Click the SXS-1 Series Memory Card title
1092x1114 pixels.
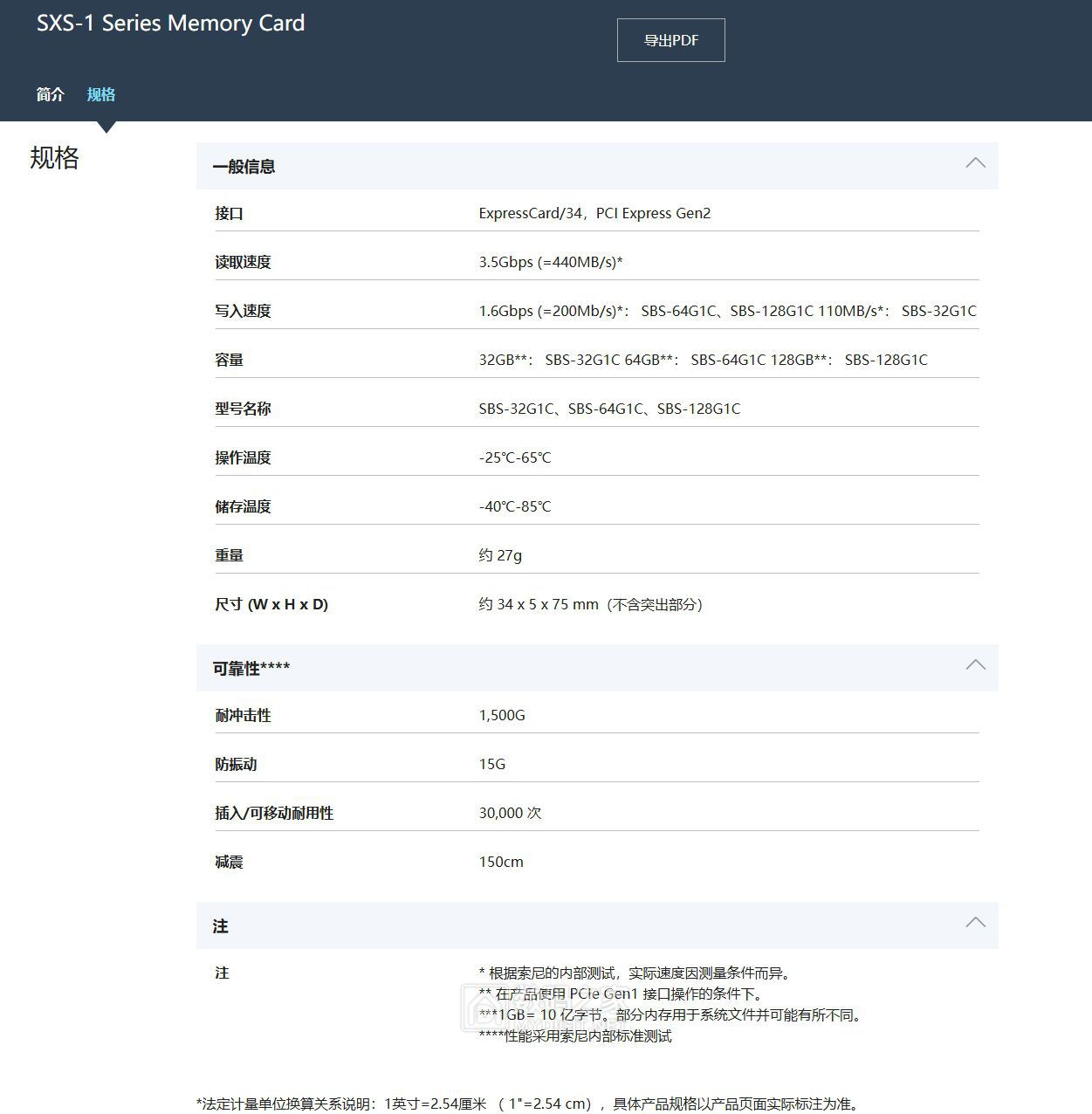168,23
